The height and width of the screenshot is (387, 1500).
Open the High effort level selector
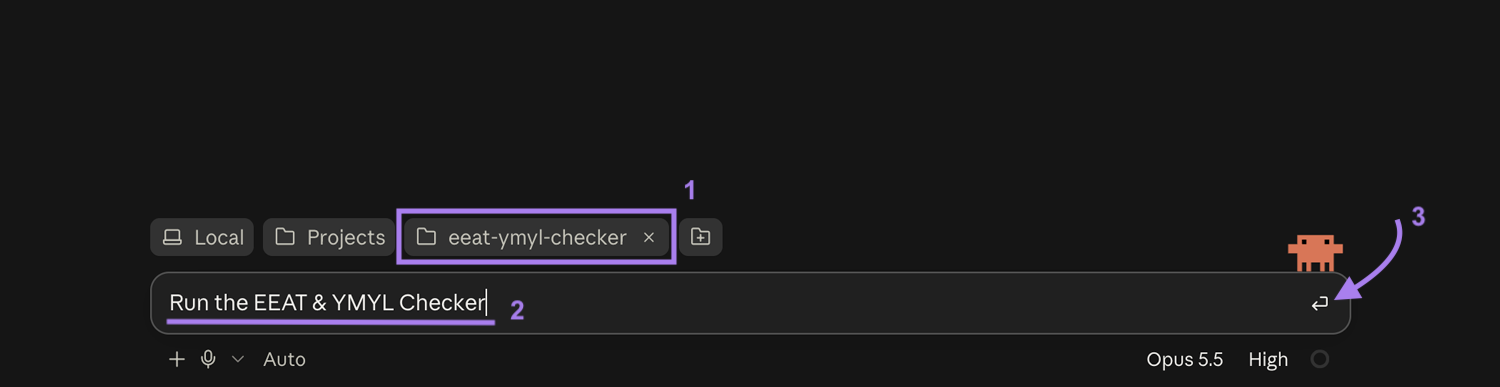1268,359
